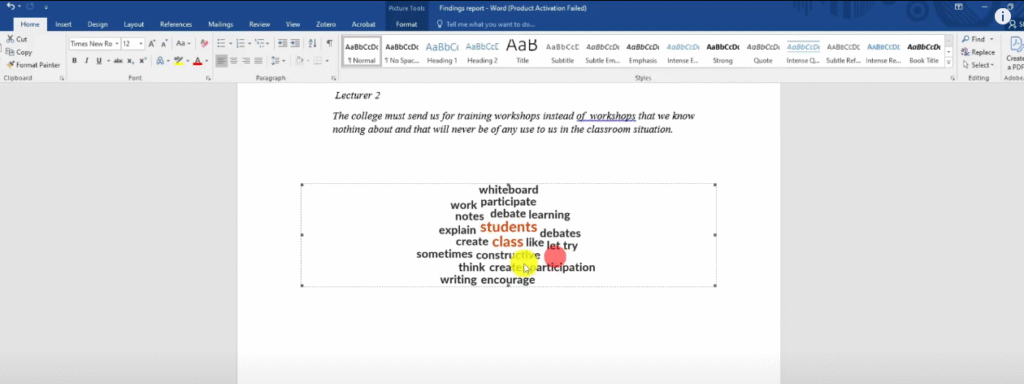
Task: Toggle Justify paragraph alignment
Action: point(259,61)
